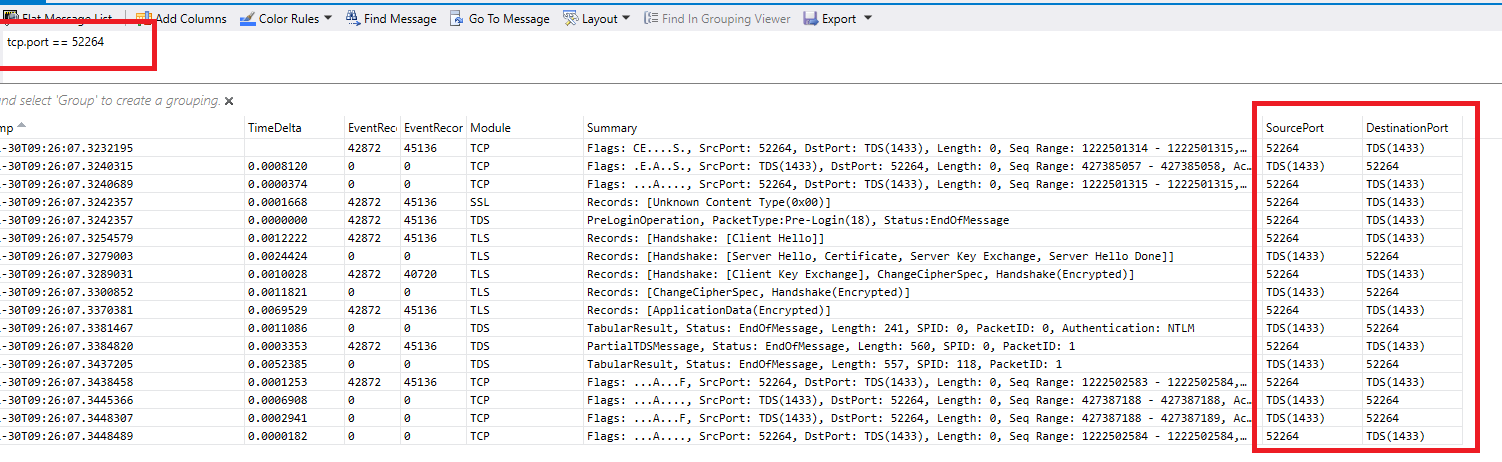Viewport: 1502px width, 462px height.
Task: Click the Go To Message icon
Action: [x=457, y=18]
